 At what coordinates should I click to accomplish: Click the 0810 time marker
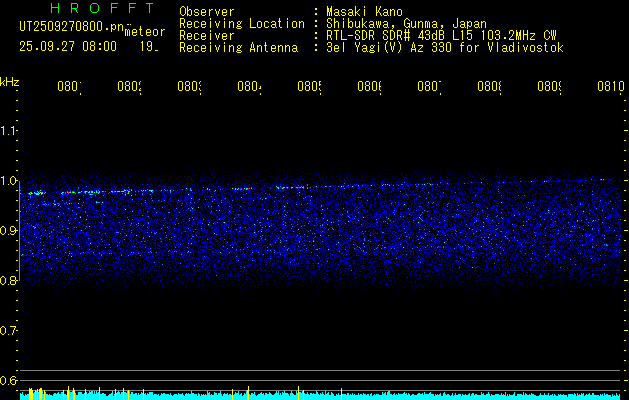[x=611, y=87]
